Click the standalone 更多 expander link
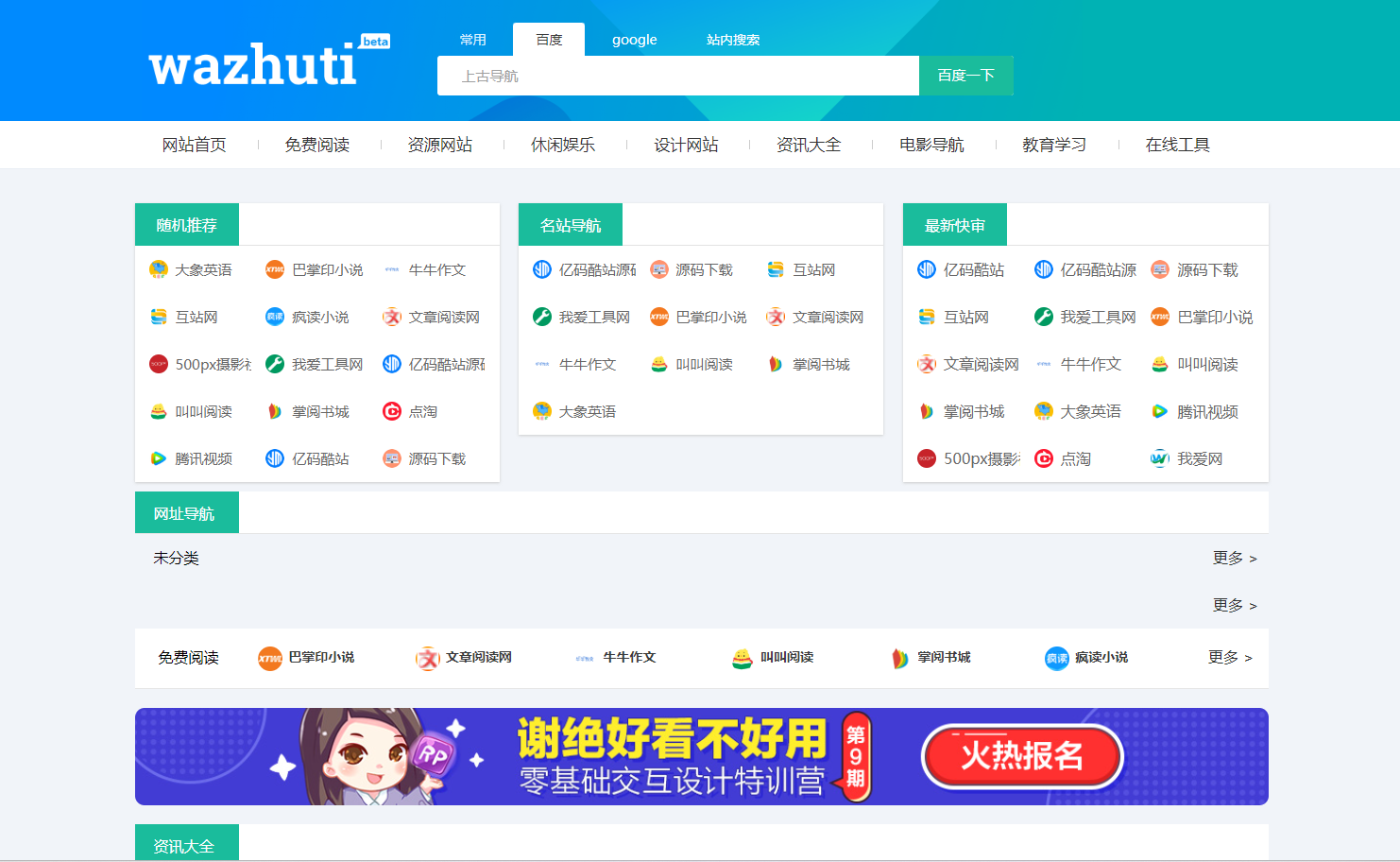Viewport: 1400px width, 862px height. pos(1232,605)
